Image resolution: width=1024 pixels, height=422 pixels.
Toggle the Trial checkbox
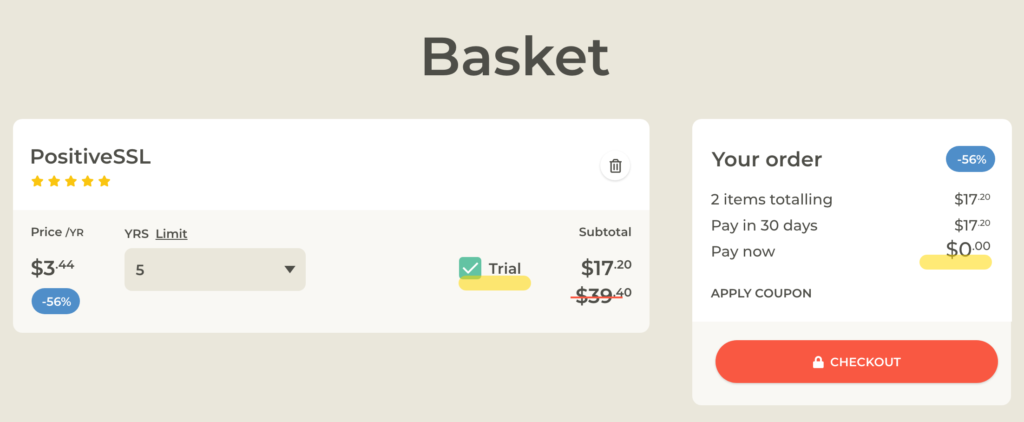470,268
